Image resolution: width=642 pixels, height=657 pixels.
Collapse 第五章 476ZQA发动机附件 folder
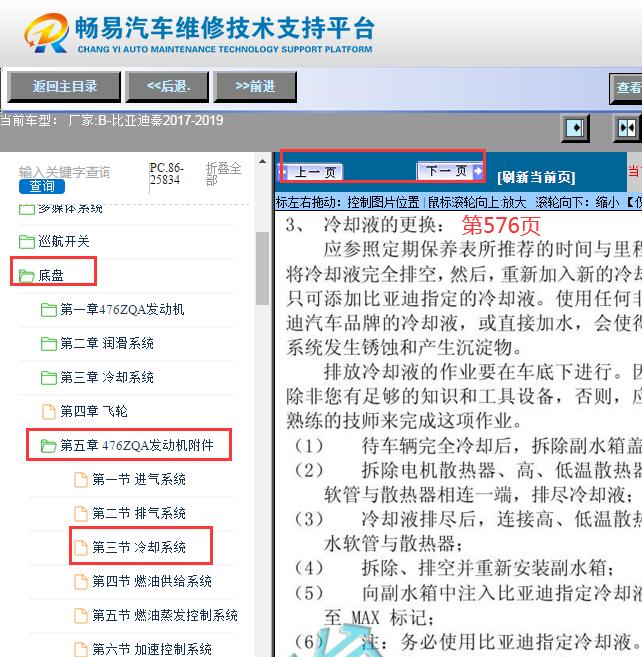click(x=137, y=445)
